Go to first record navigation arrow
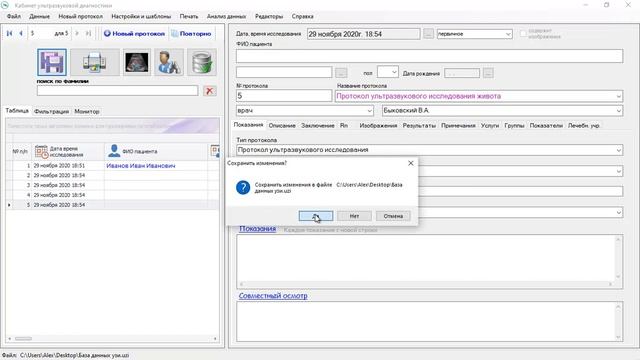Screen dimensions: 640x360 coord(9,33)
